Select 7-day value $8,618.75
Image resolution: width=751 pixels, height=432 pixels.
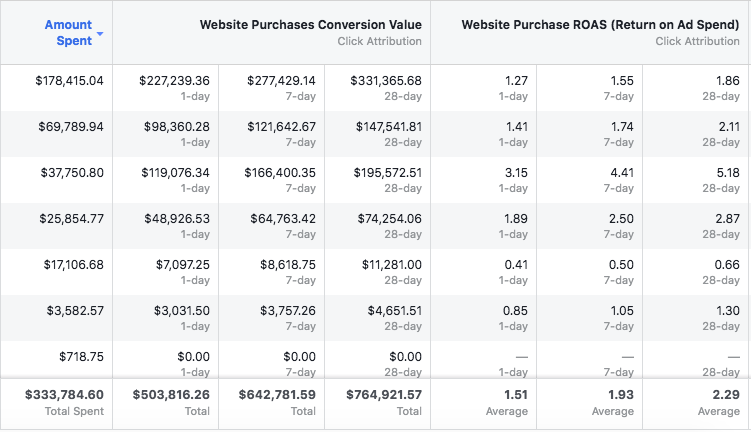pyautogui.click(x=288, y=264)
